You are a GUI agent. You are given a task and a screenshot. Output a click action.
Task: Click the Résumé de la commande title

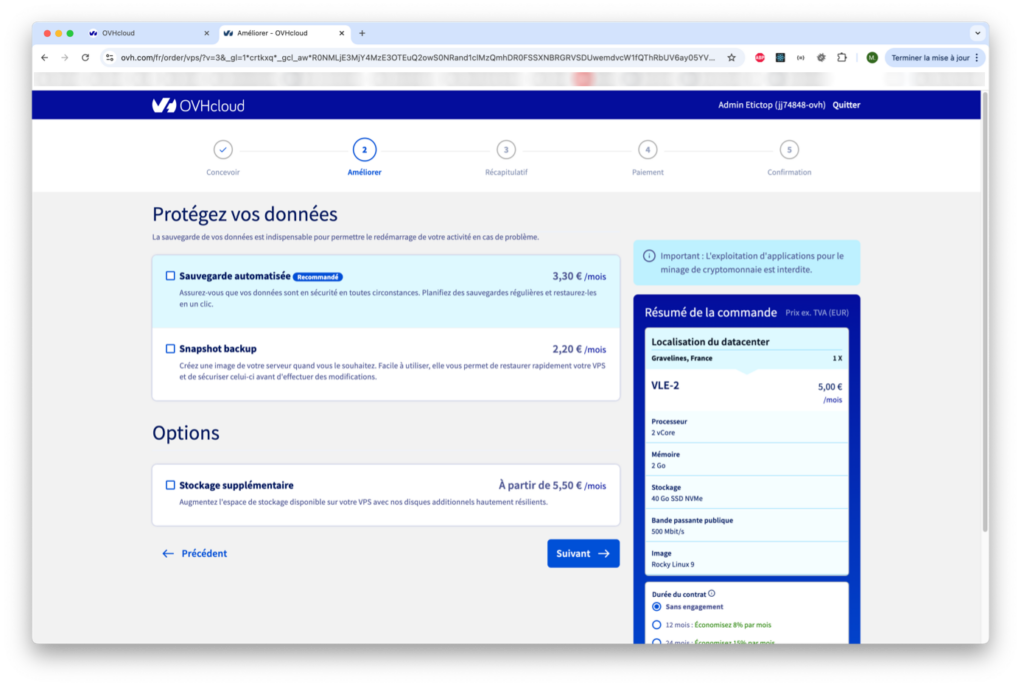(711, 312)
